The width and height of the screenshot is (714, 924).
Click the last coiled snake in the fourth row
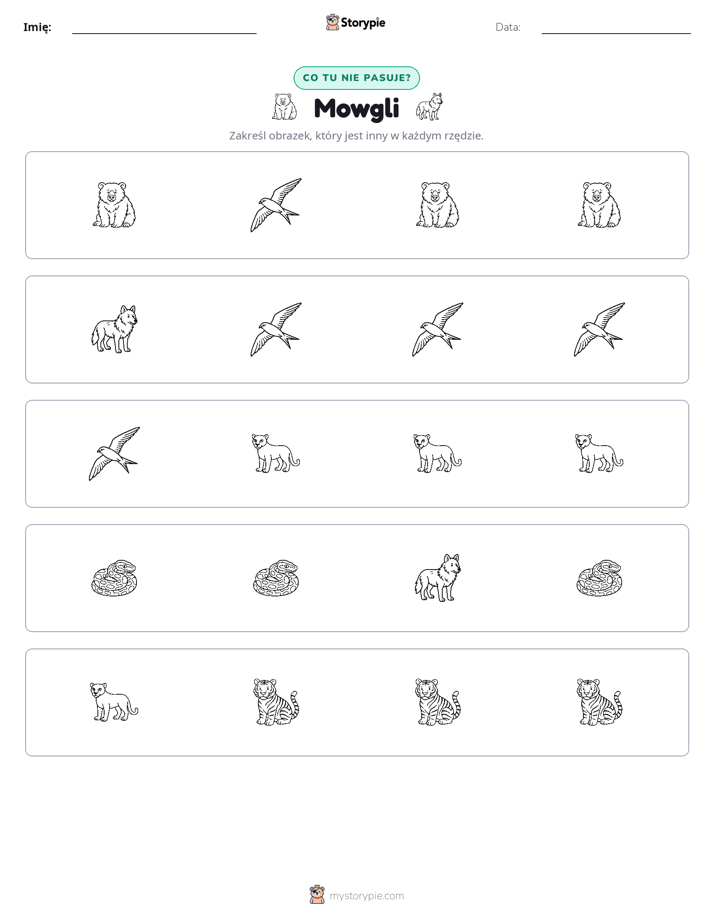coord(599,578)
